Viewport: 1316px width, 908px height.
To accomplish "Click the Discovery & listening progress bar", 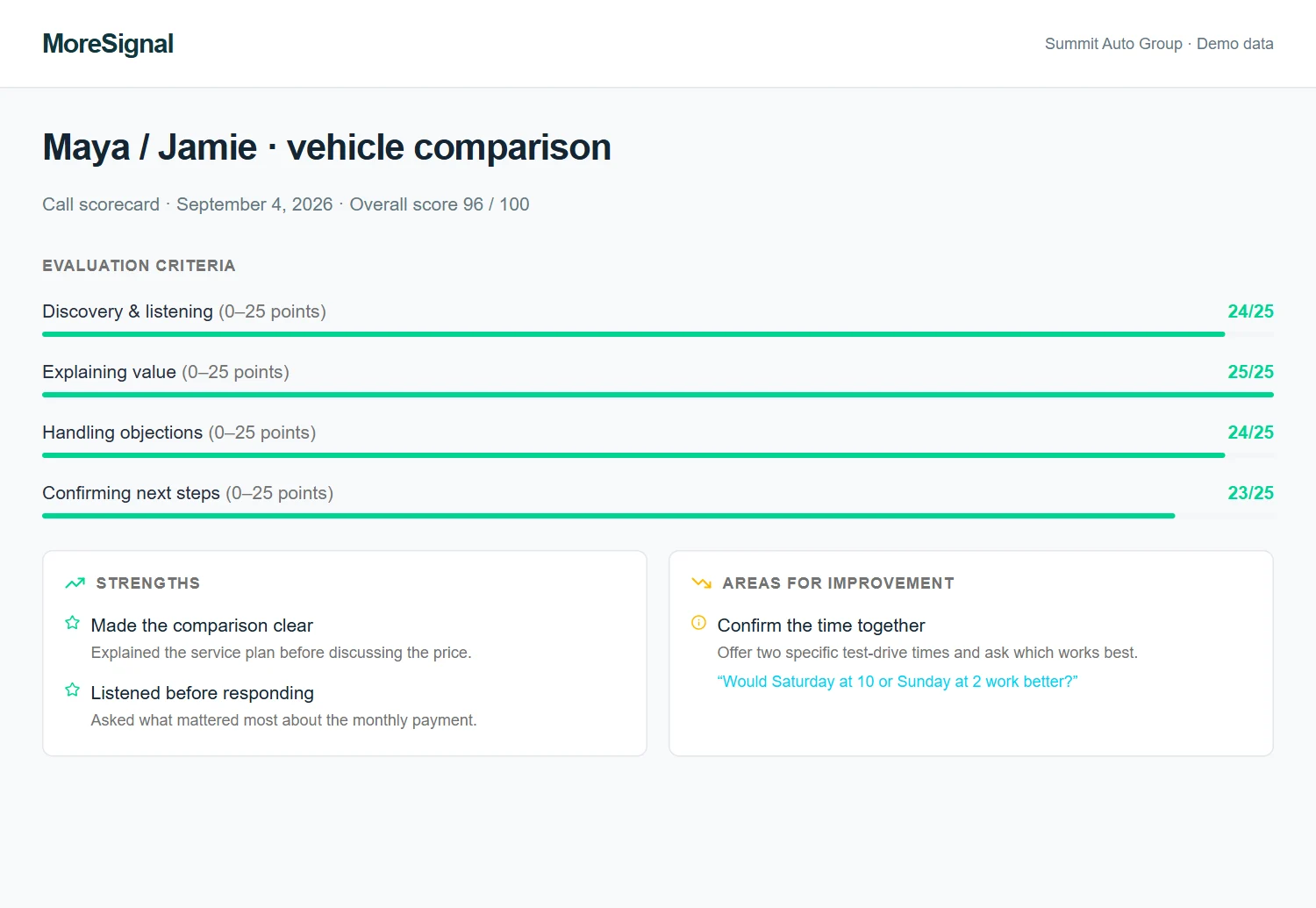I will point(658,334).
